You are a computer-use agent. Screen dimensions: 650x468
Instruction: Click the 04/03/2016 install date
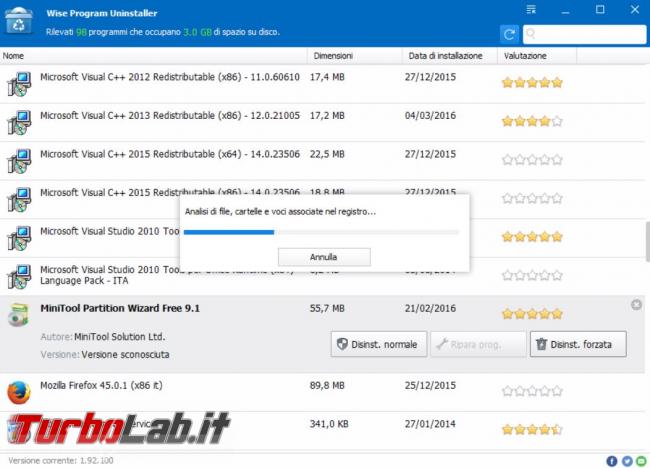coord(430,116)
